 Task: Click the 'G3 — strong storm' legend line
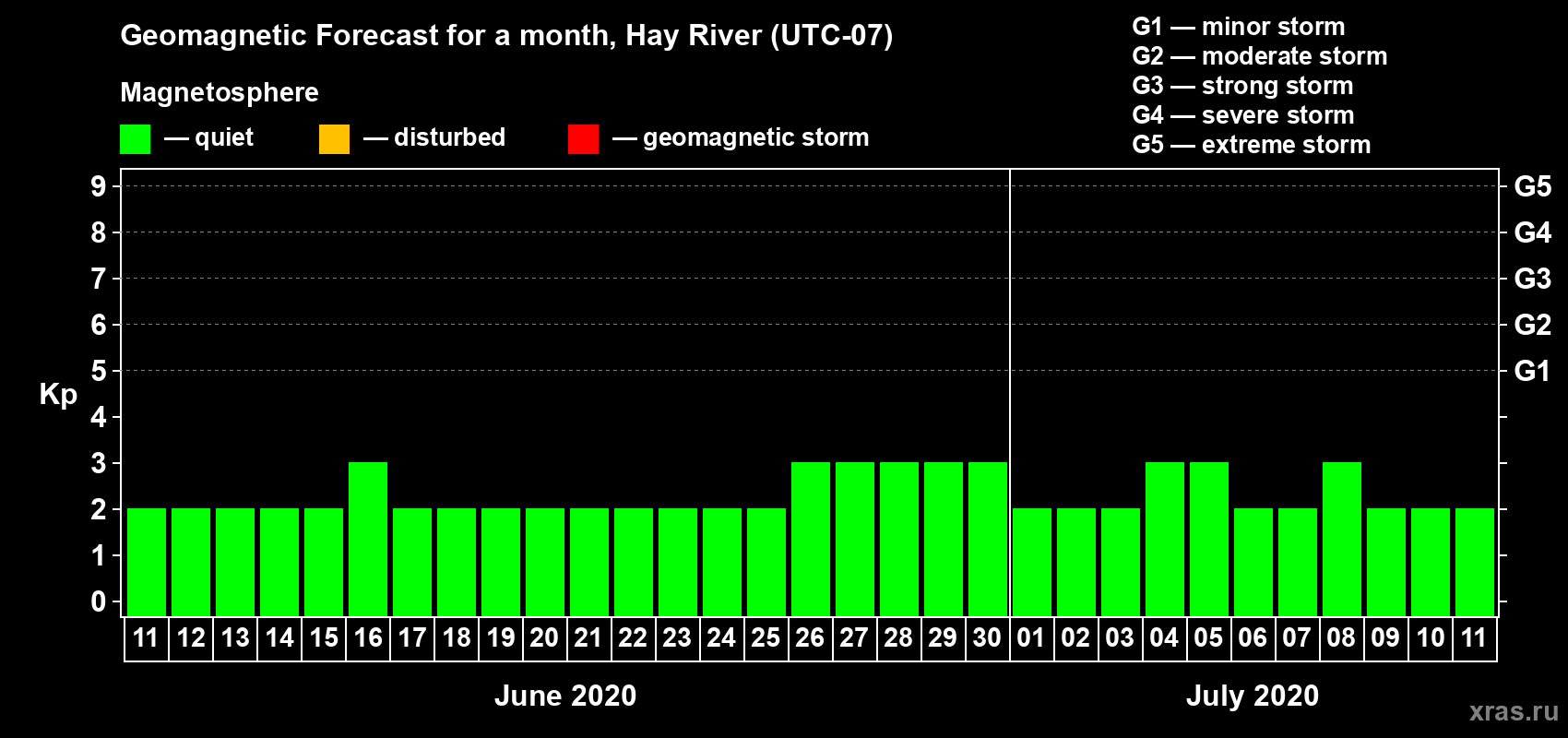(1243, 86)
